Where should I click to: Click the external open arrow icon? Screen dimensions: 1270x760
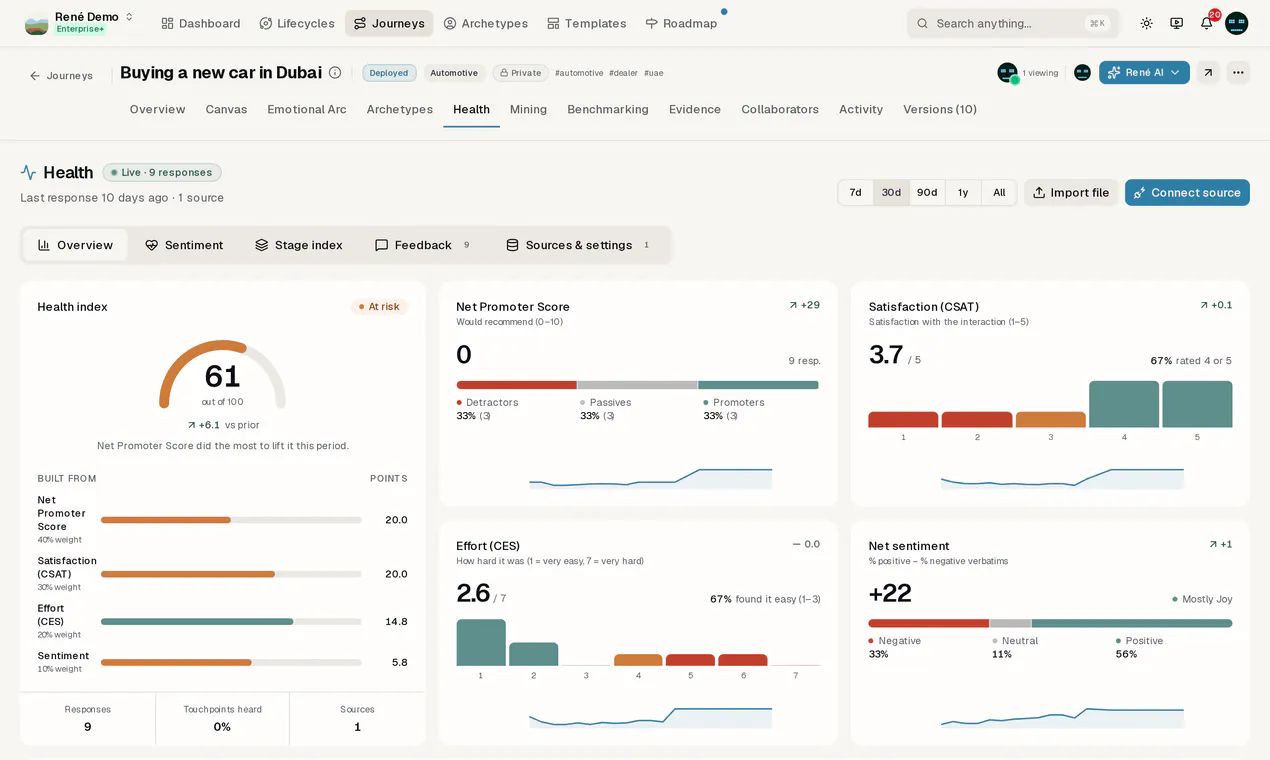coord(1208,73)
